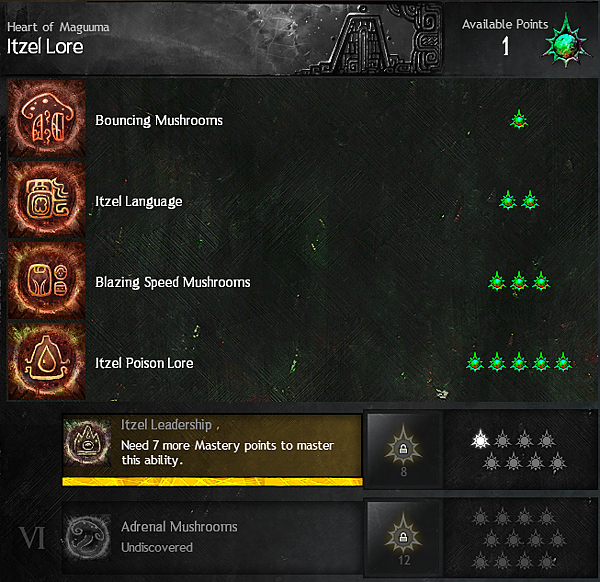The height and width of the screenshot is (582, 600).
Task: Click the Itzel Leadership flame icon
Action: pyautogui.click(x=88, y=442)
